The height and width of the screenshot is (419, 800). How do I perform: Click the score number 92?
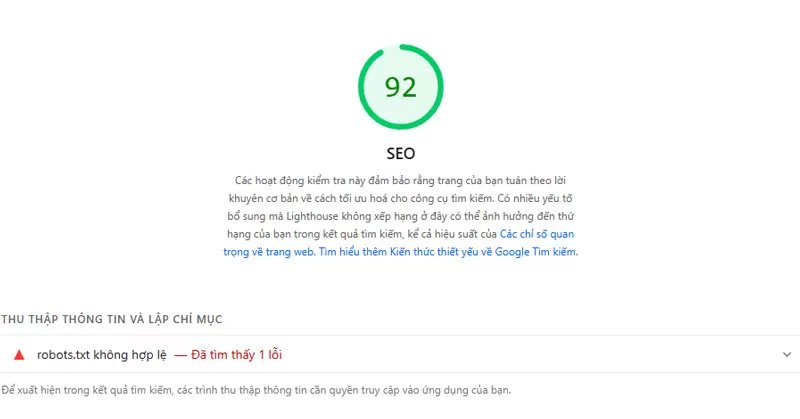click(400, 88)
